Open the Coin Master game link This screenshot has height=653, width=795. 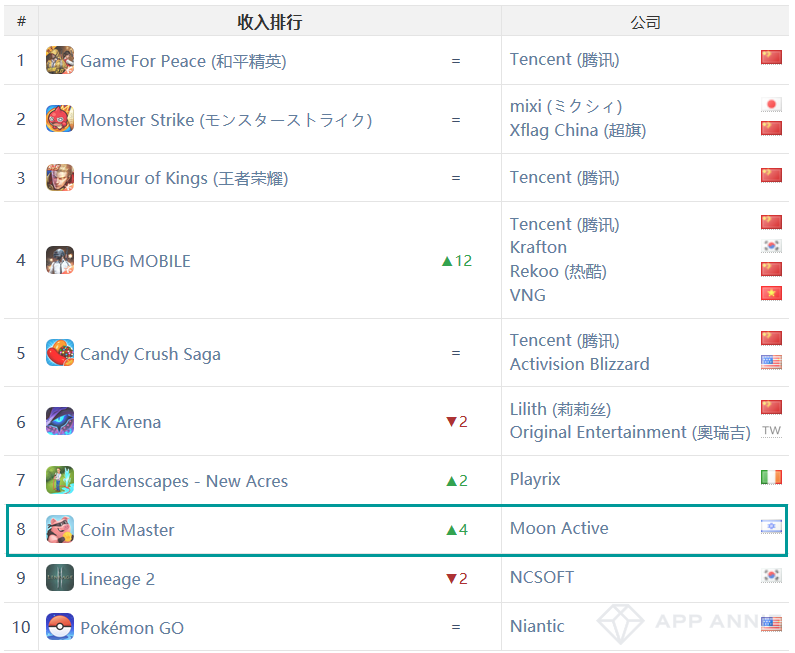pyautogui.click(x=127, y=530)
